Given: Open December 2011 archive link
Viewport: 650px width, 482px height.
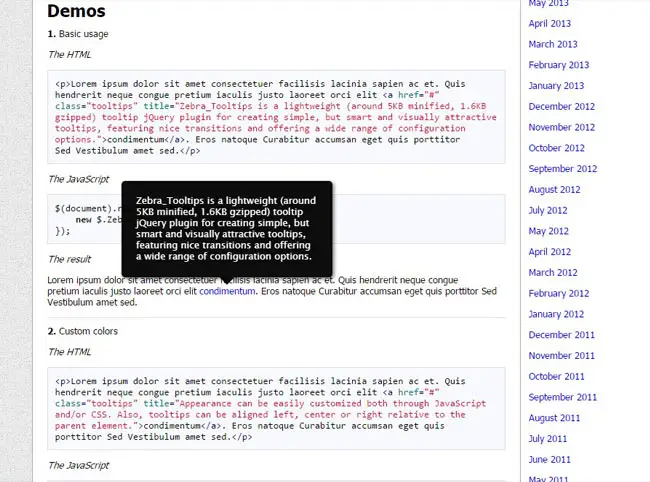Looking at the screenshot, I should pos(562,335).
